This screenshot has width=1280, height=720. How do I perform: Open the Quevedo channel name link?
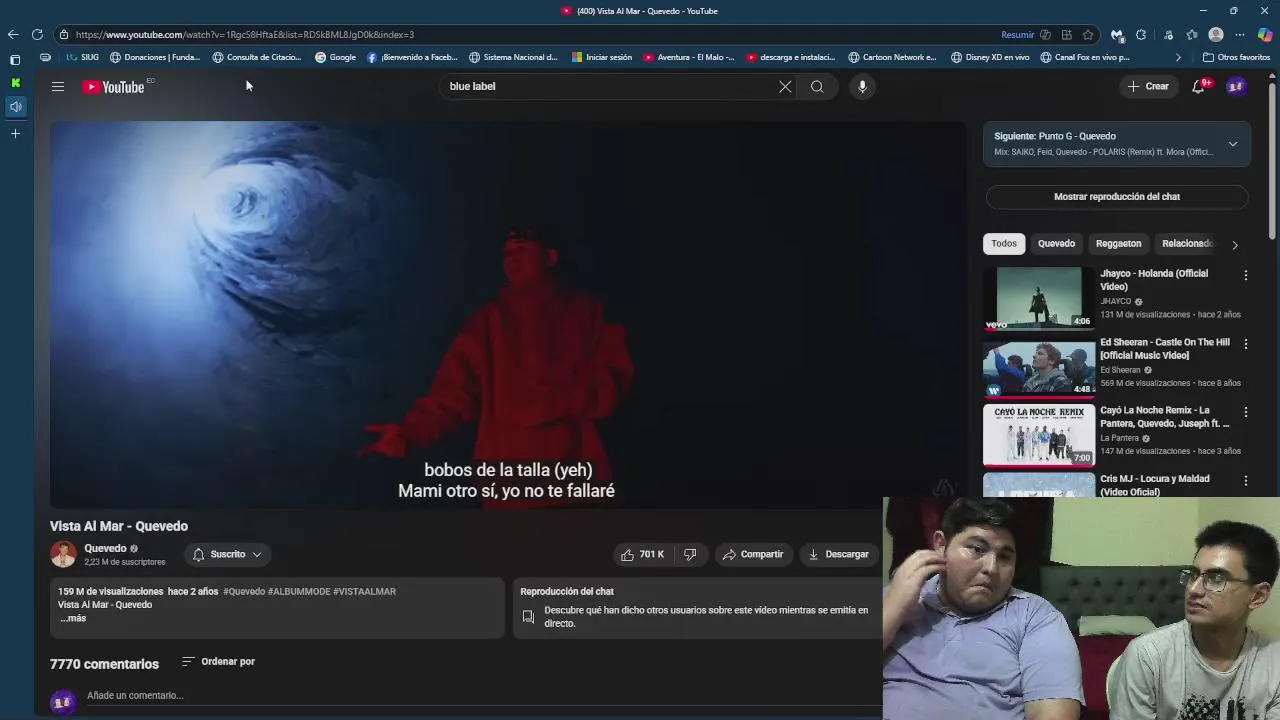[x=105, y=548]
